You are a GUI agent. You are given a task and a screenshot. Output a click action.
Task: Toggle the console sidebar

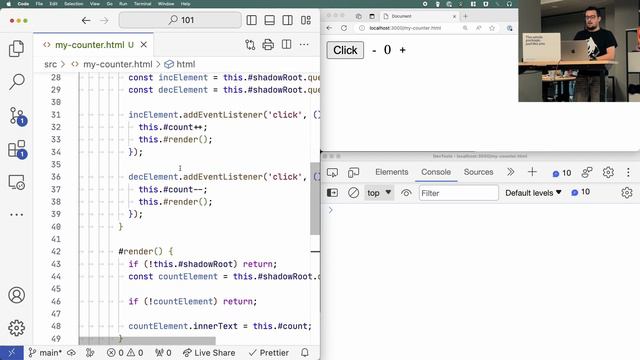(x=332, y=193)
